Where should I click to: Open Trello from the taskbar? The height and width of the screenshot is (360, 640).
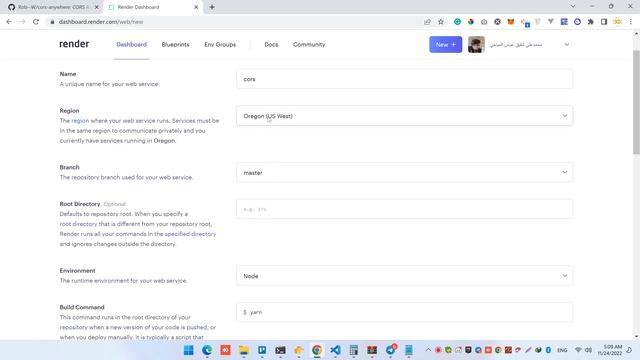pyautogui.click(x=262, y=350)
